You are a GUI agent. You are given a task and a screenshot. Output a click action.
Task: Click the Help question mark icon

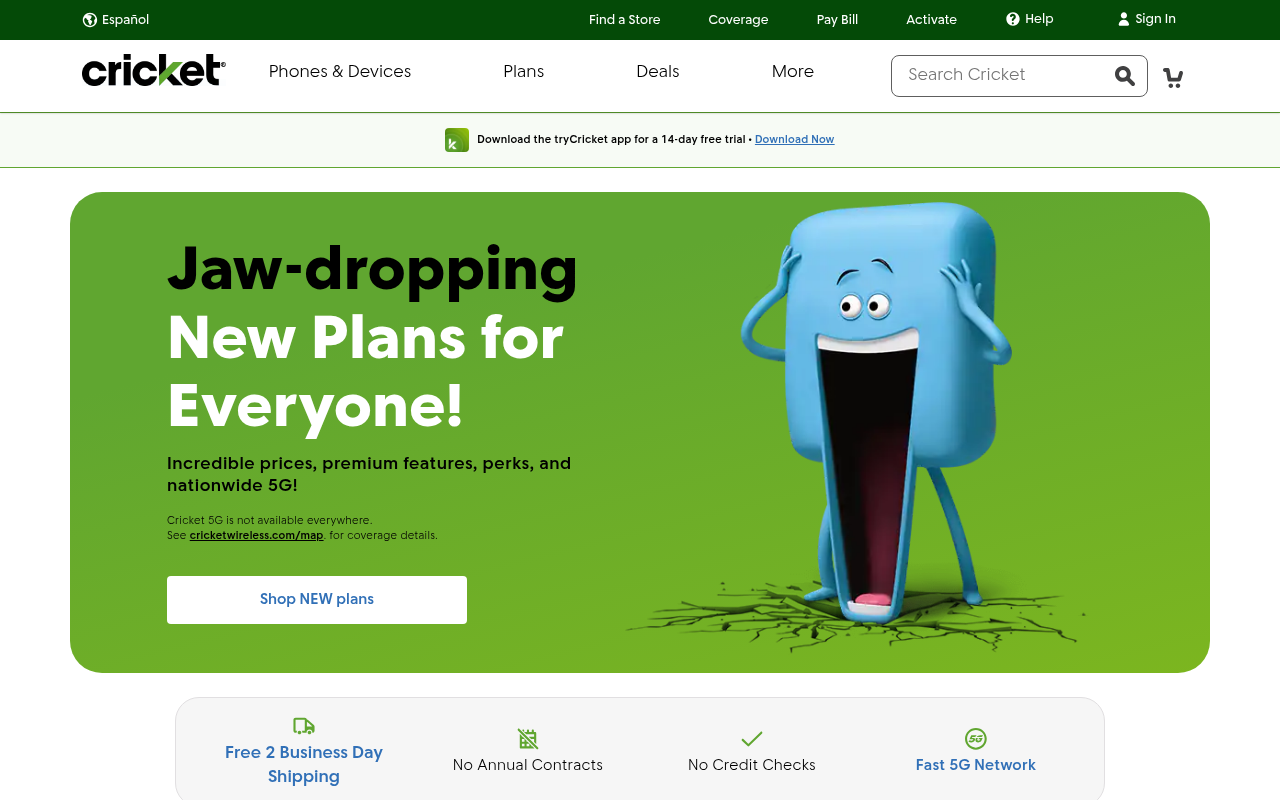(x=1013, y=19)
